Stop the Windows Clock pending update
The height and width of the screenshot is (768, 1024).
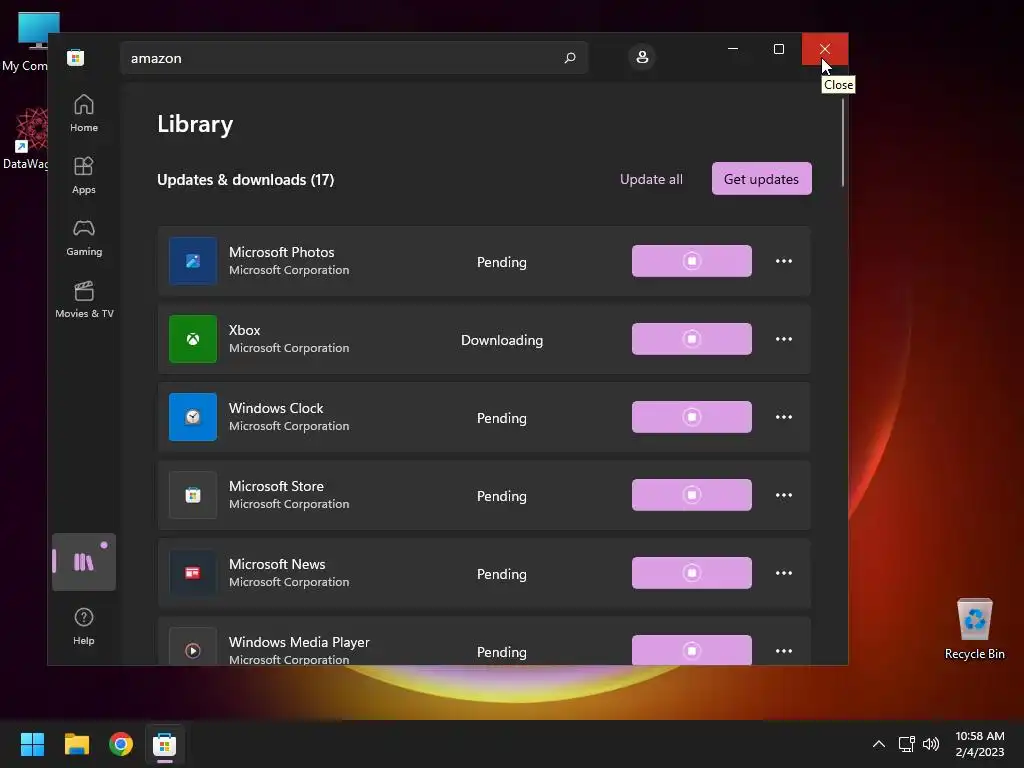pos(692,417)
